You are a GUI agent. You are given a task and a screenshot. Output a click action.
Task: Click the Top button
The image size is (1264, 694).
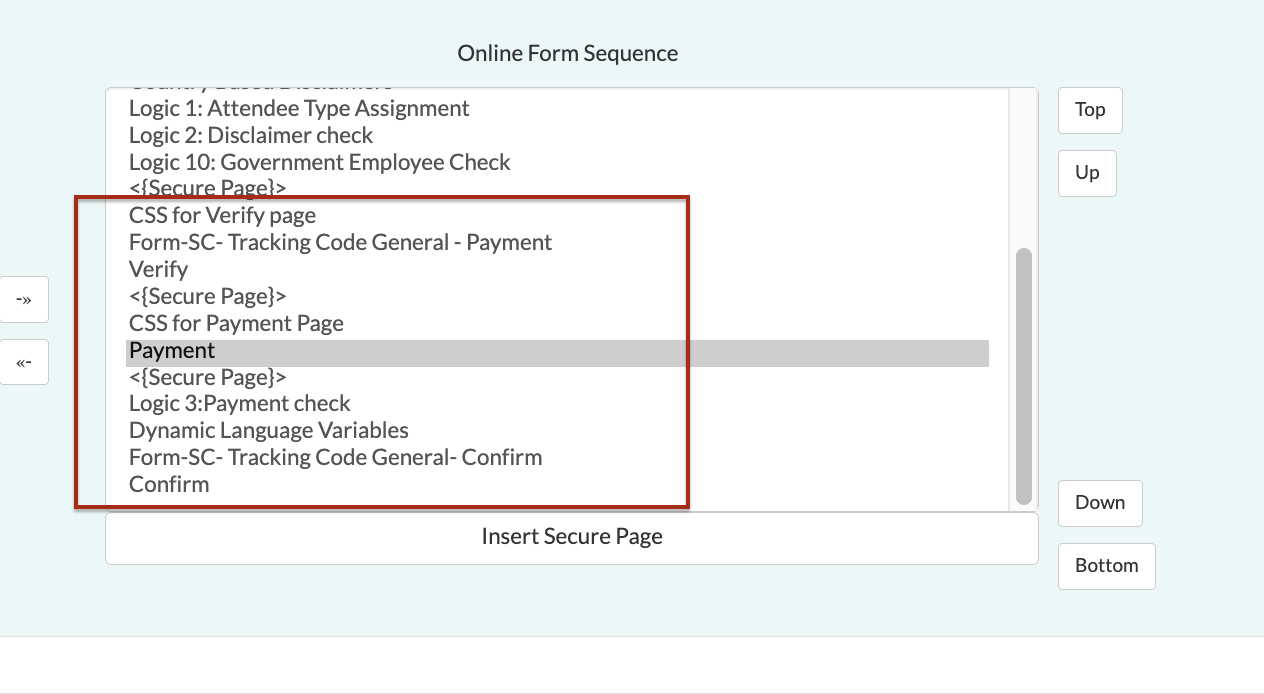coord(1090,110)
